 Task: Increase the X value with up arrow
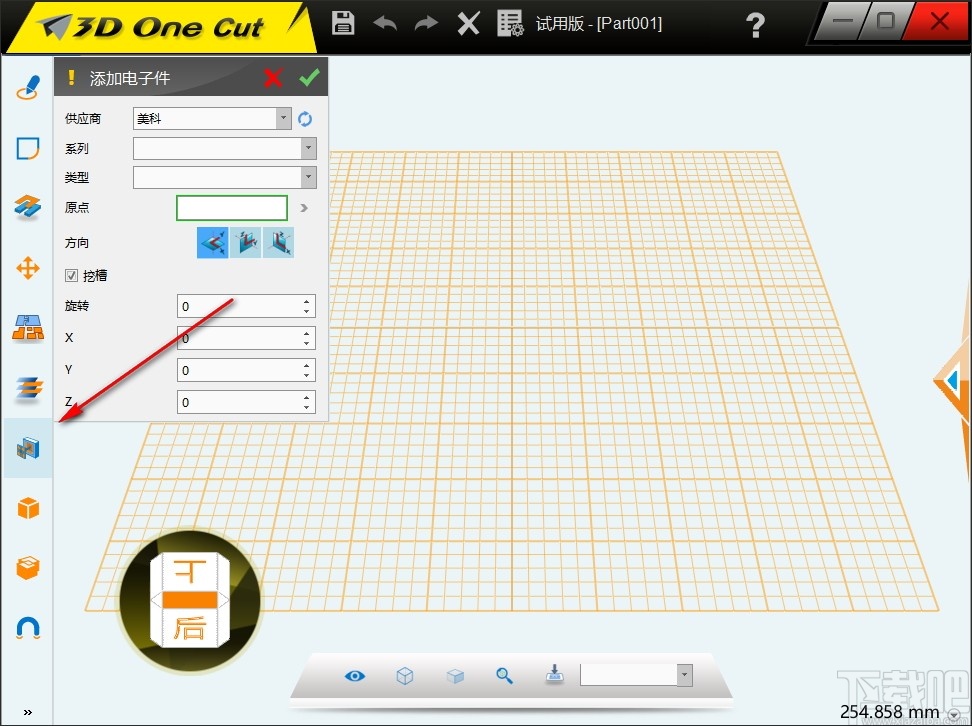tap(307, 334)
